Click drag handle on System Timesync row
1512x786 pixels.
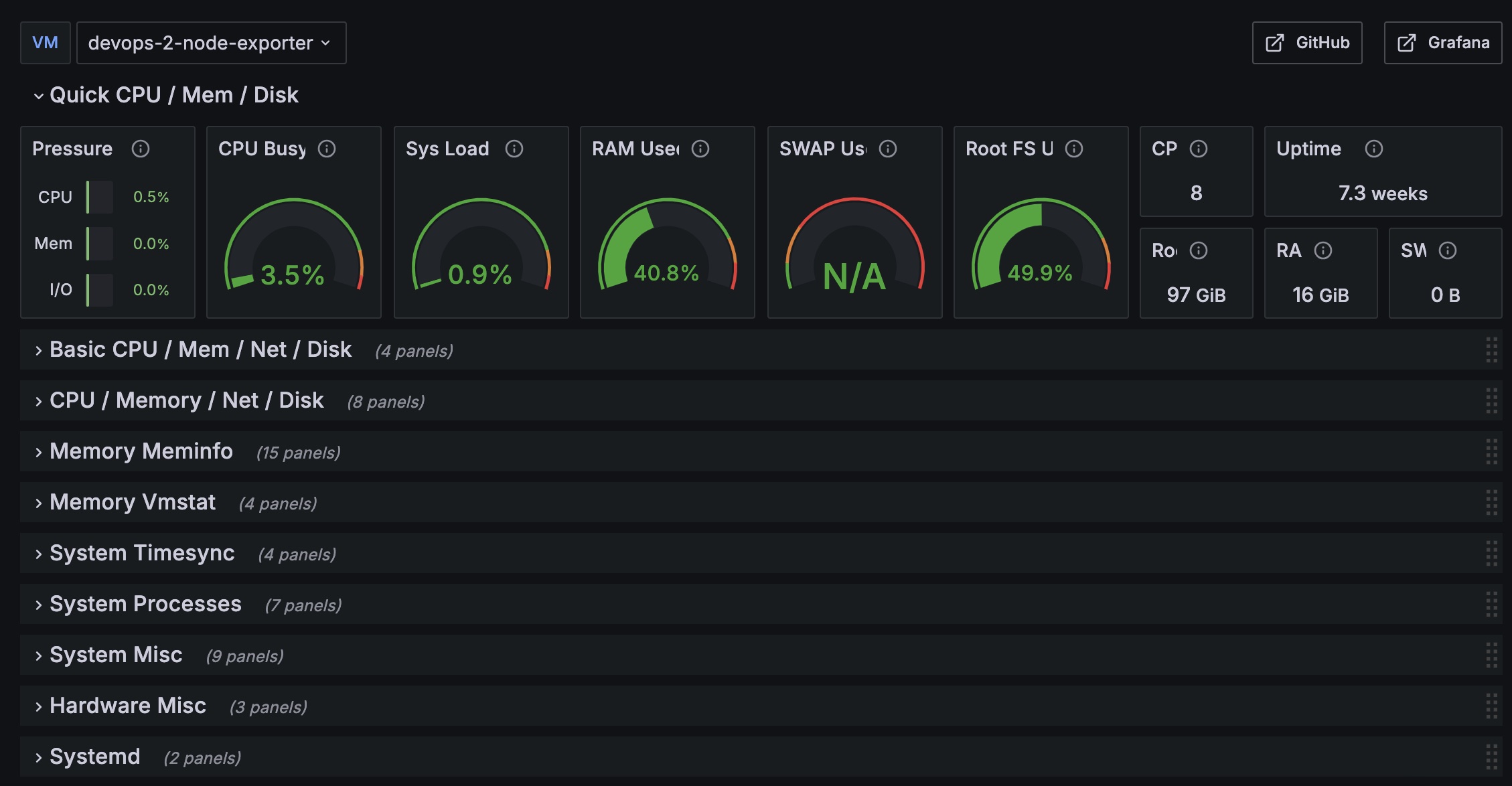1492,554
